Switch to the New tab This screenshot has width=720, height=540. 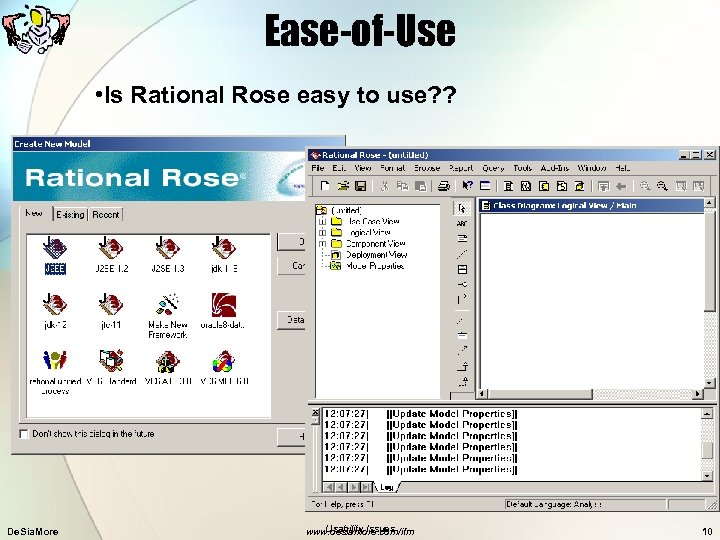34,214
